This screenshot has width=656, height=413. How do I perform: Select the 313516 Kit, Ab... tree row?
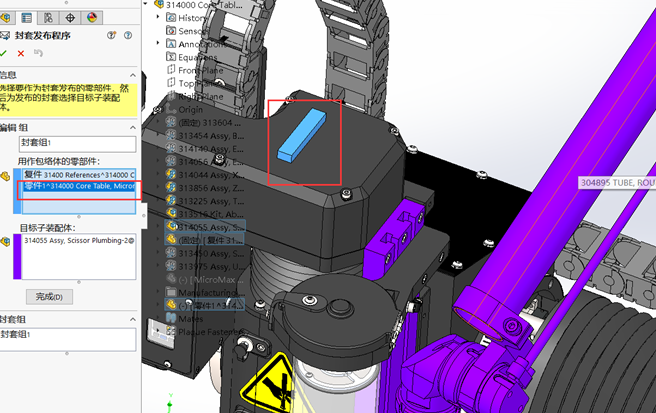click(x=205, y=213)
